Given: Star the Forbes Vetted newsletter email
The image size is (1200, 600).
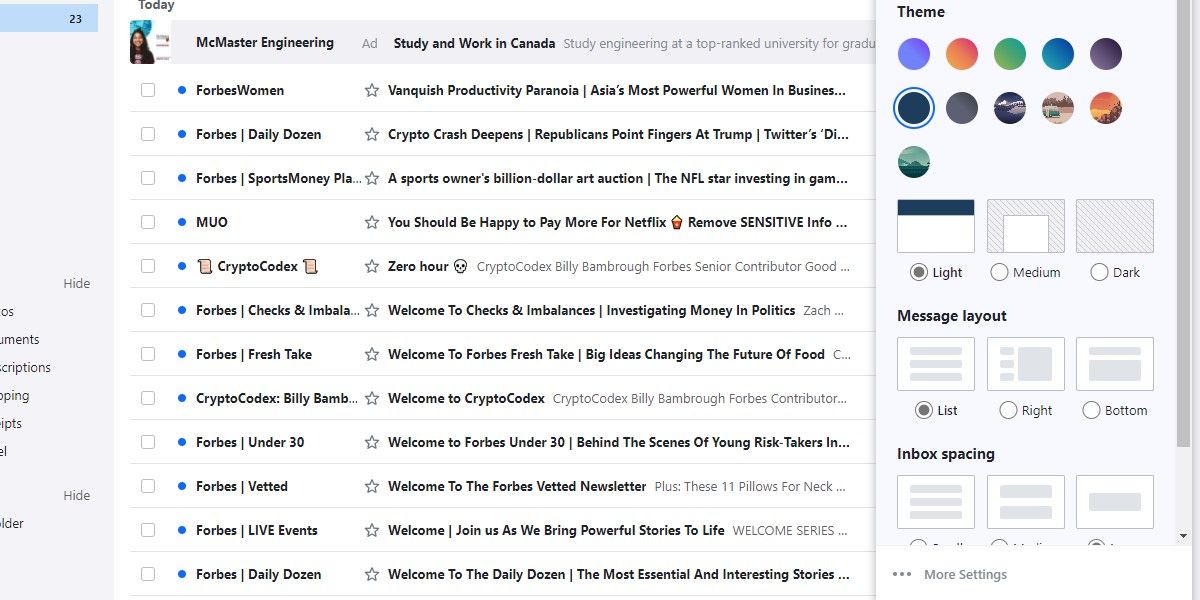Looking at the screenshot, I should [371, 486].
